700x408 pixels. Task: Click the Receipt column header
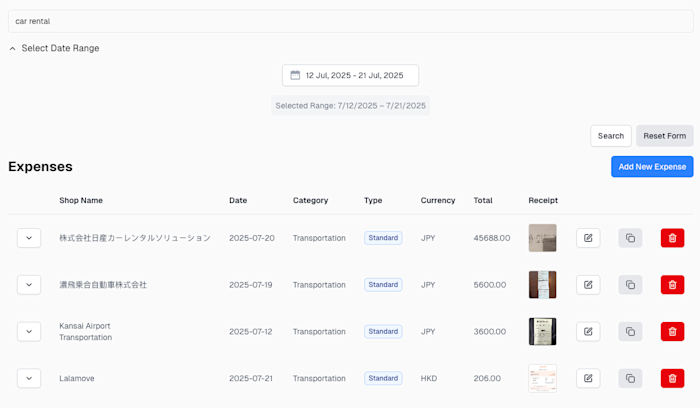click(x=543, y=200)
